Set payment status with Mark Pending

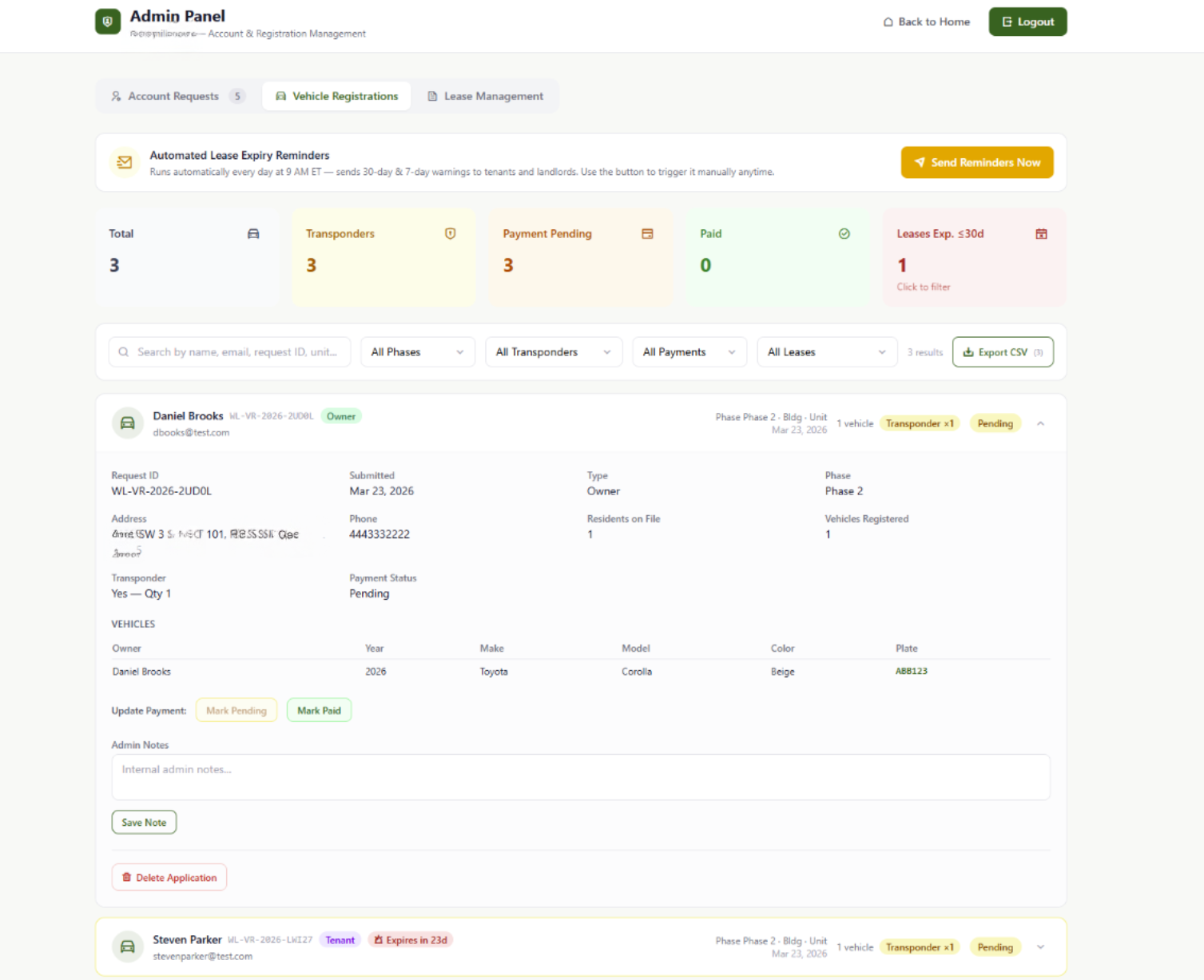pos(236,711)
